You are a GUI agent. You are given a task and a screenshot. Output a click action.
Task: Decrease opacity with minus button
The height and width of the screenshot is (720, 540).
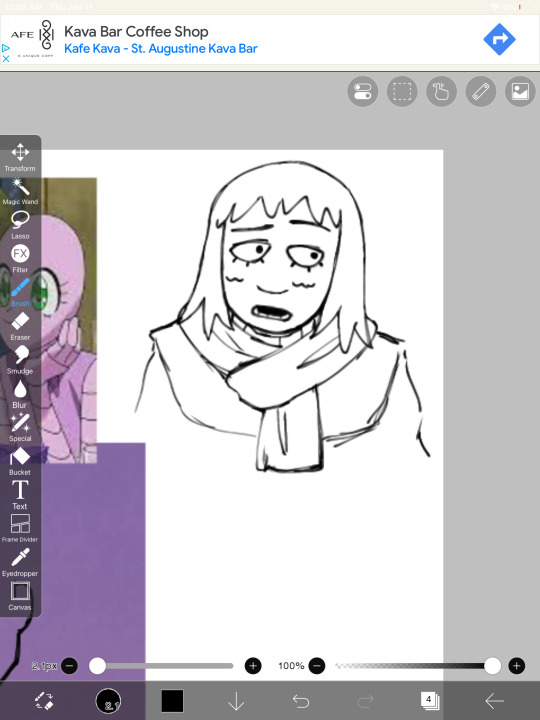317,665
